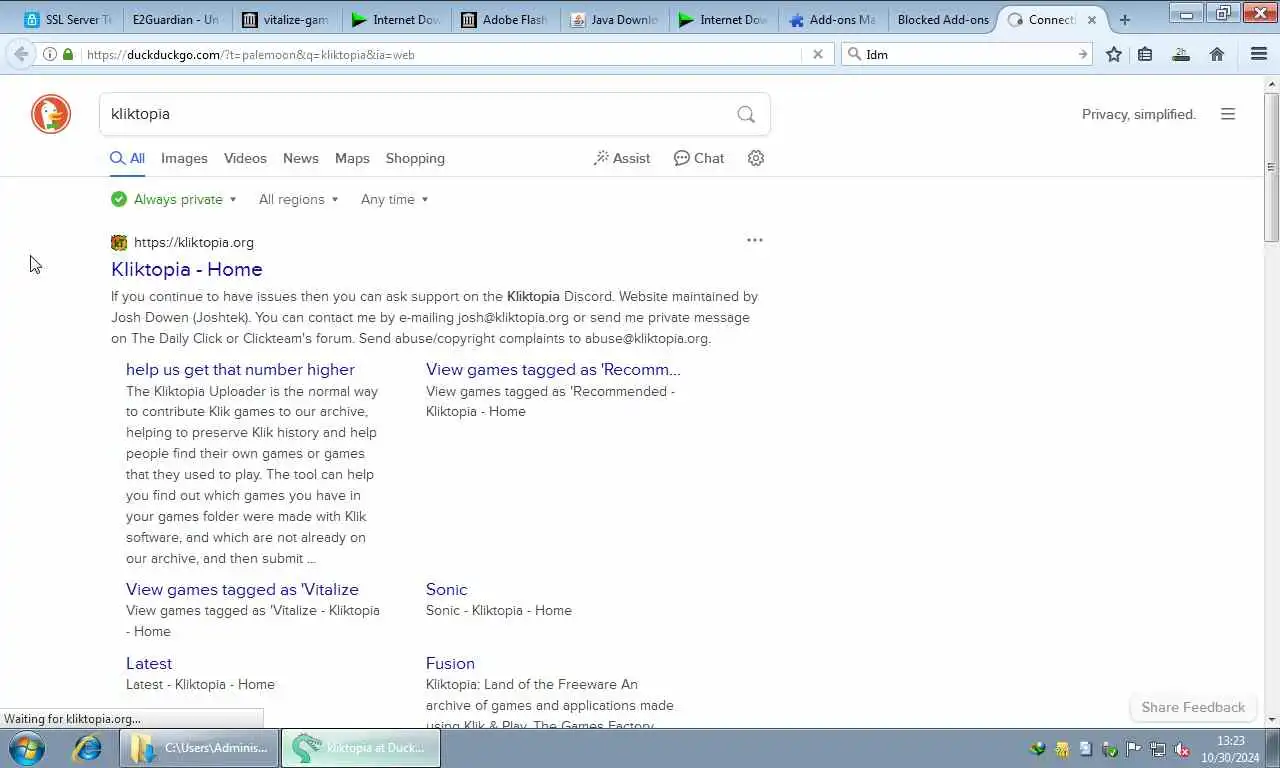Open the three-dots menu for the Kliktopia result

[755, 240]
